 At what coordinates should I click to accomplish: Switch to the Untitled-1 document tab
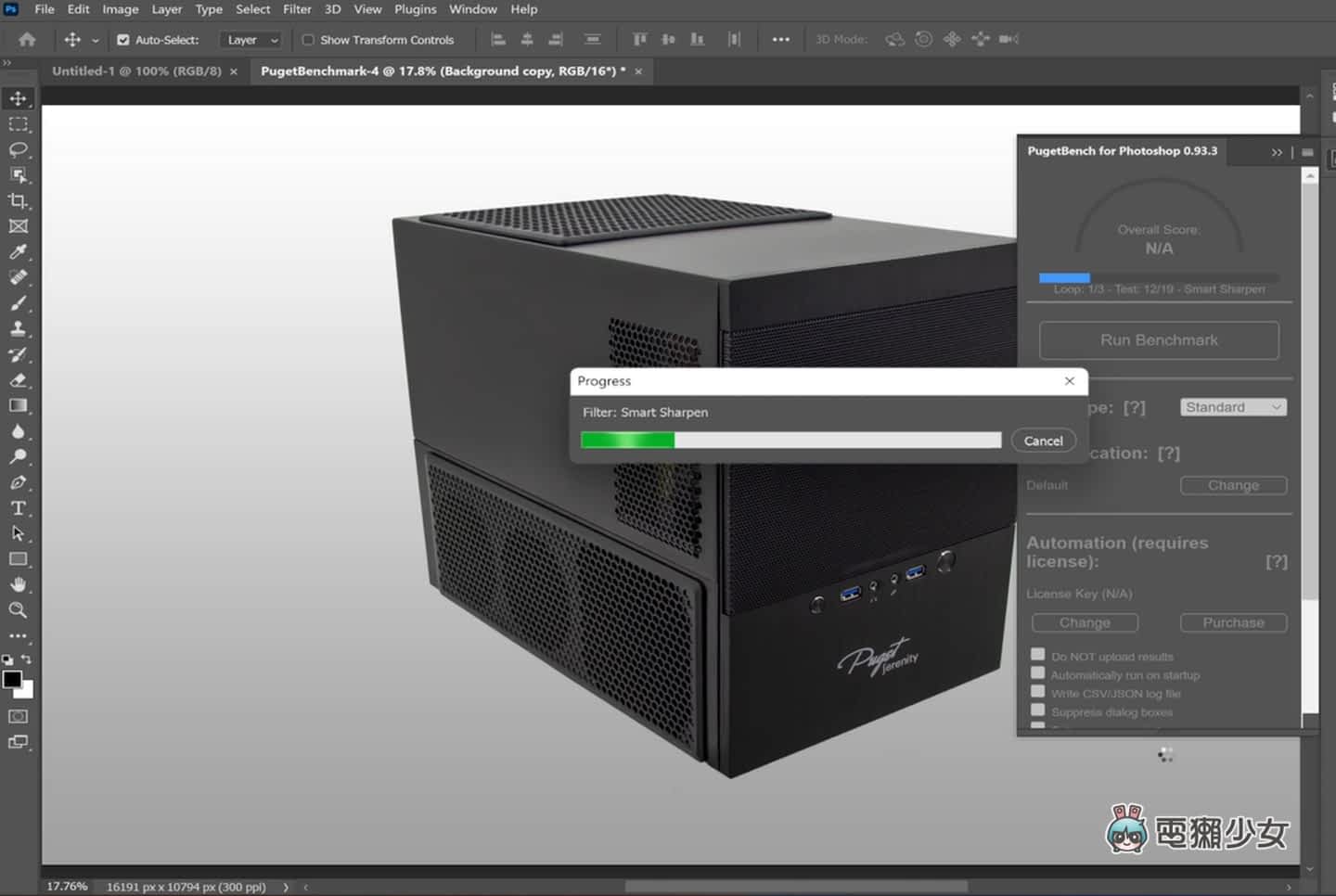[x=136, y=71]
